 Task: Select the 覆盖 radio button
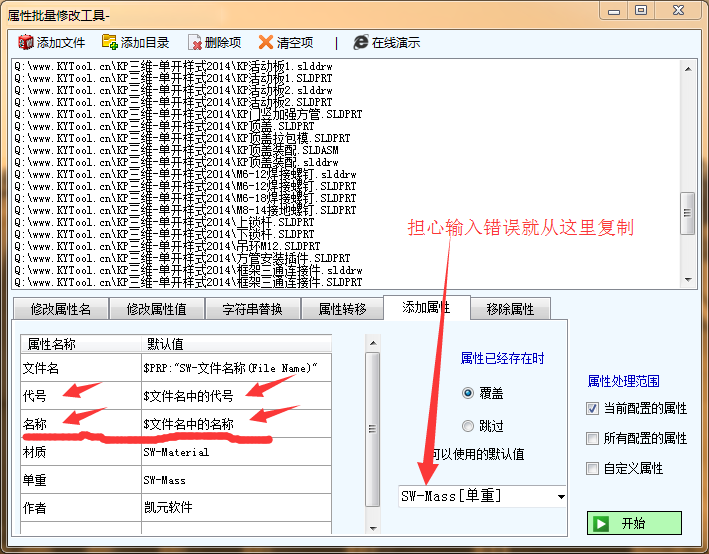468,393
